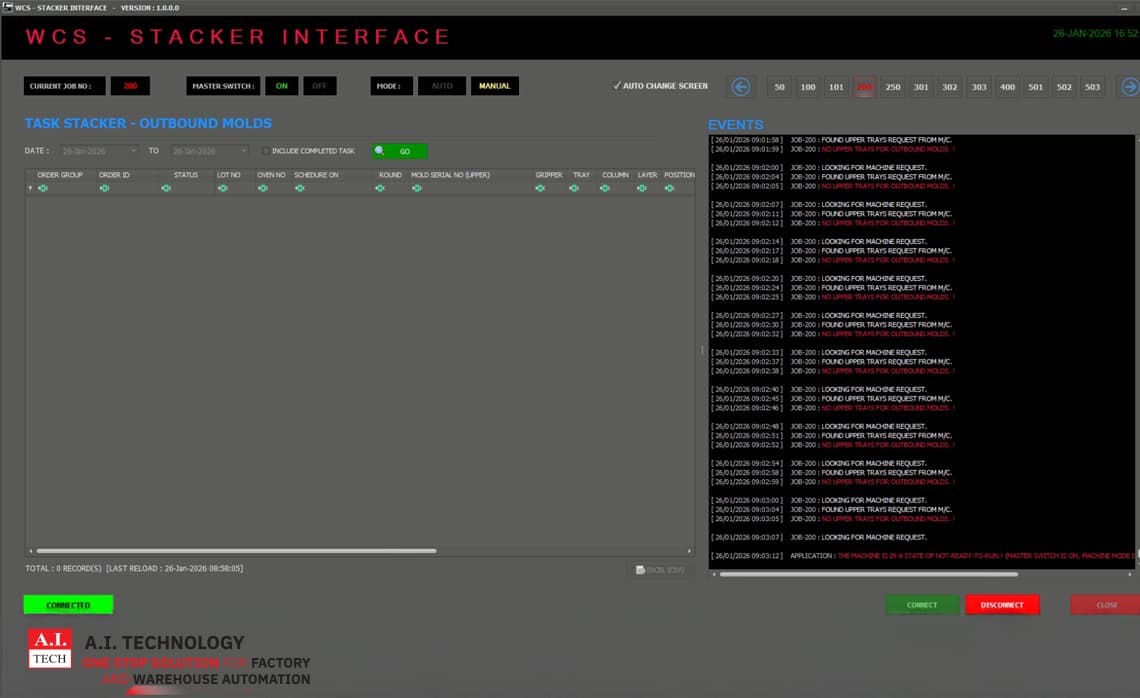Image resolution: width=1140 pixels, height=698 pixels.
Task: Click the CLOSE button
Action: click(x=1106, y=605)
